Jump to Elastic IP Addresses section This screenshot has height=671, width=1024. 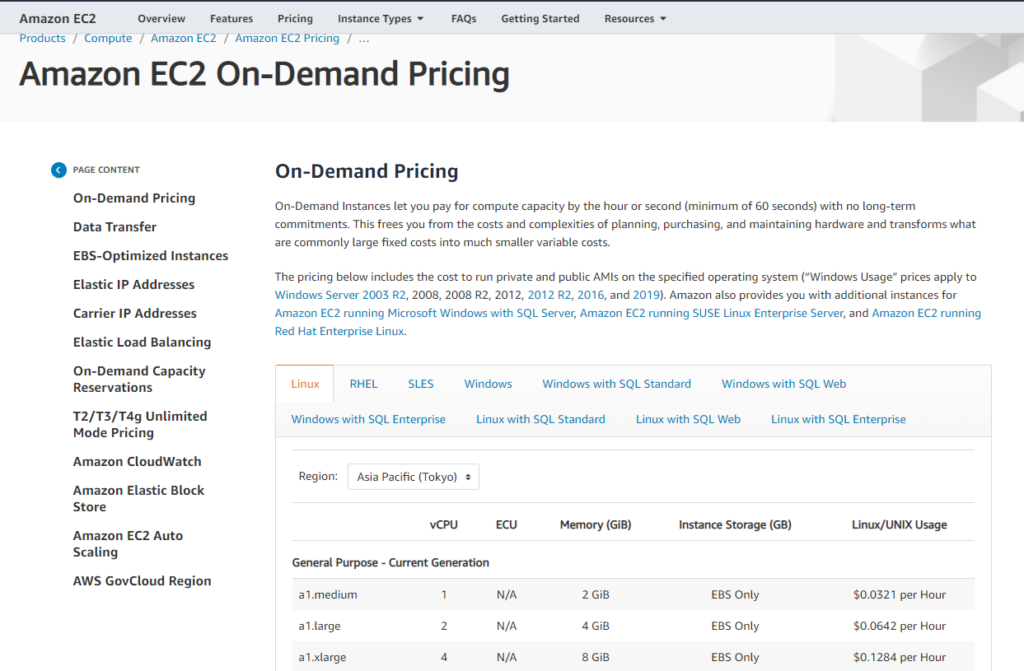[134, 284]
